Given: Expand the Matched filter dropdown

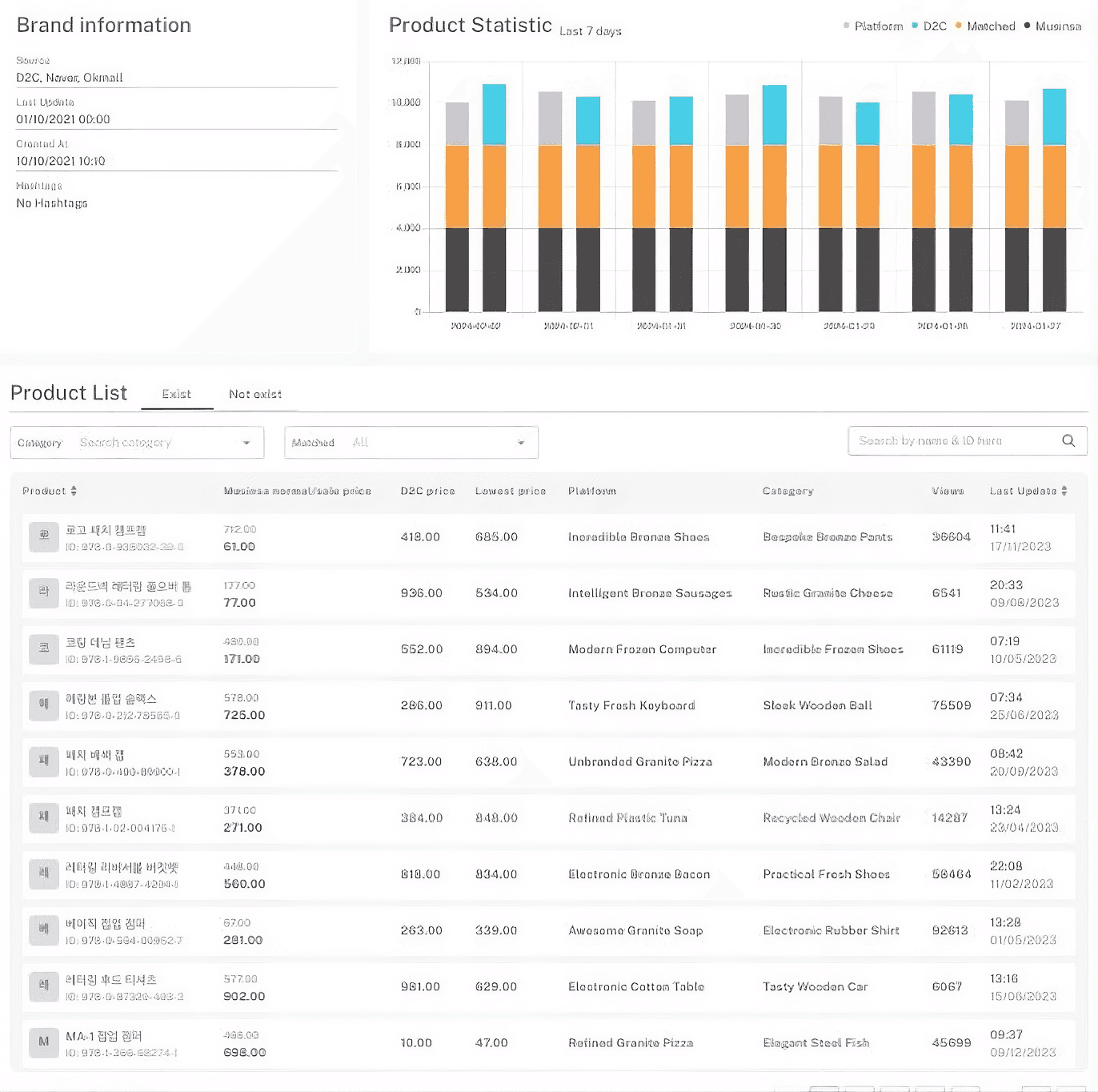Looking at the screenshot, I should coord(411,443).
